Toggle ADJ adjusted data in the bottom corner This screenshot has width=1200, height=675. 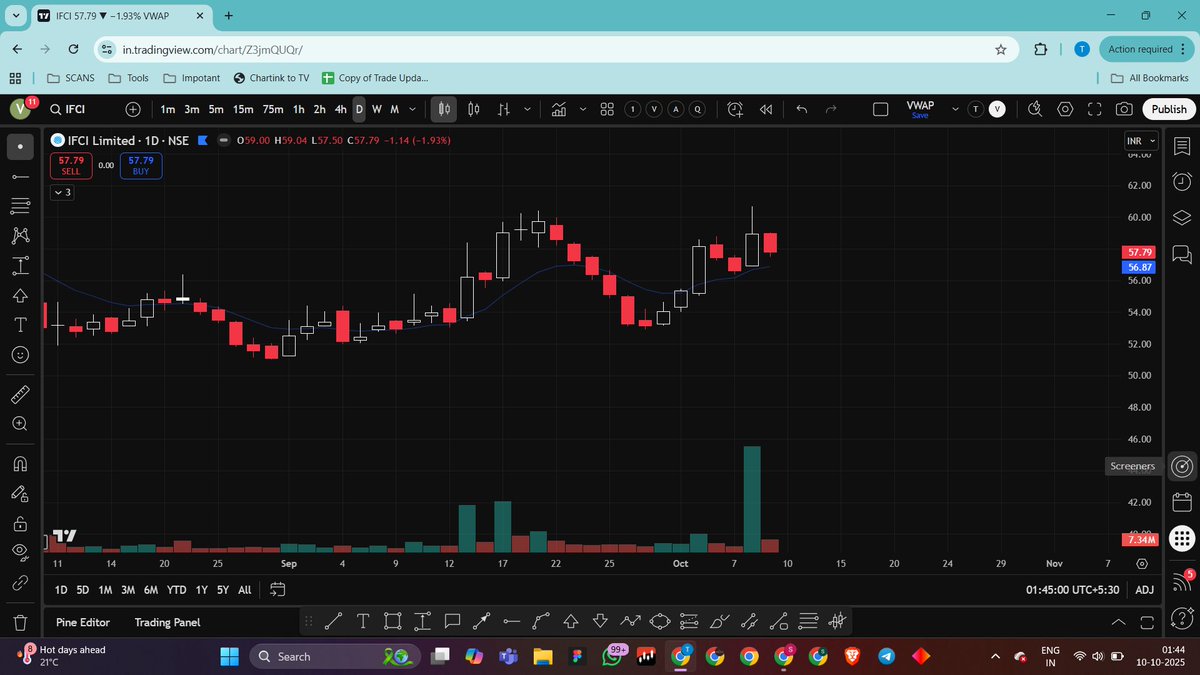pos(1144,590)
